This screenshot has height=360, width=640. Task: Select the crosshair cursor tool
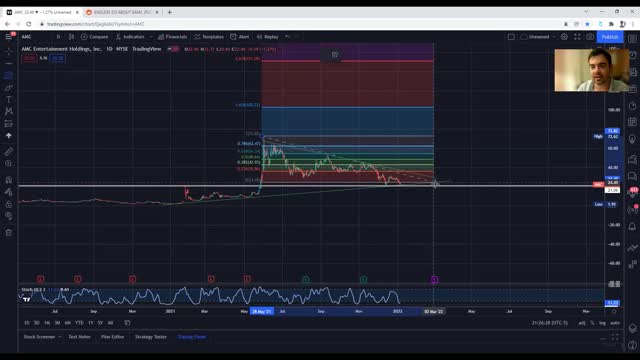click(9, 52)
